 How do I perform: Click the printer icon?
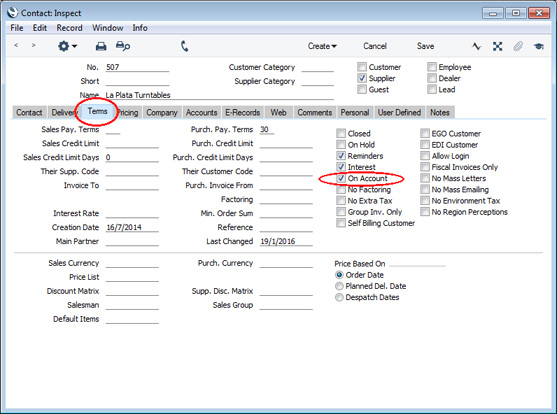[x=101, y=46]
